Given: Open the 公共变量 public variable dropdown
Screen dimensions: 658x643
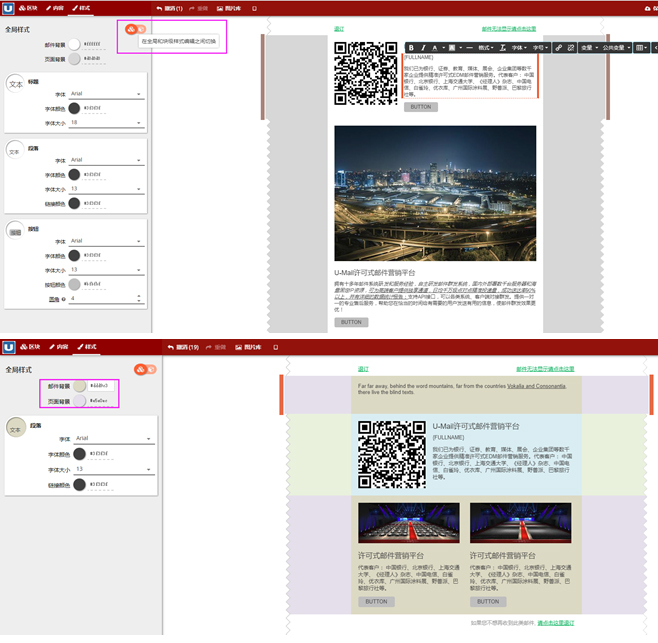Looking at the screenshot, I should pyautogui.click(x=616, y=48).
